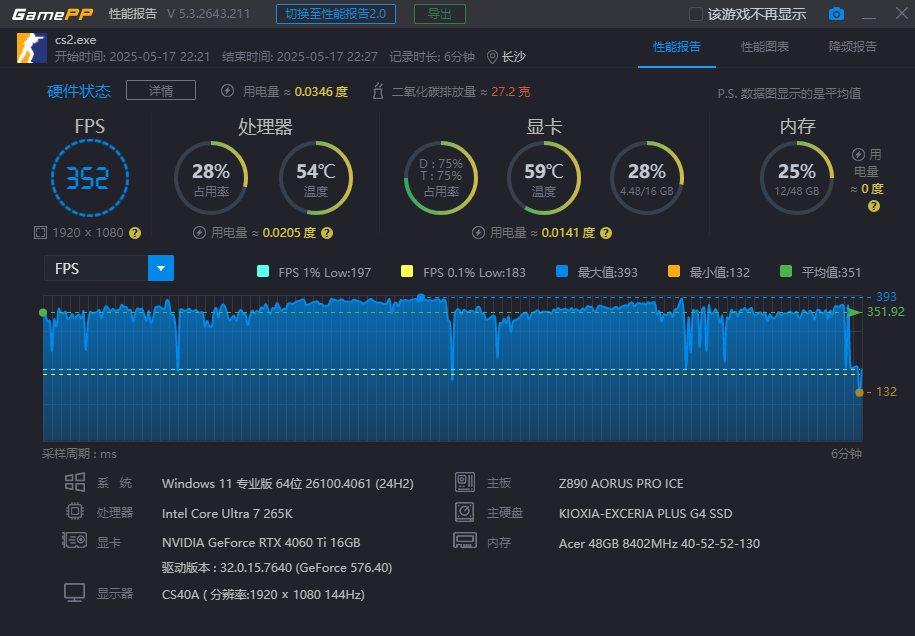This screenshot has height=636, width=915.
Task: Open the FPS chart type dropdown arrow
Action: click(x=161, y=268)
